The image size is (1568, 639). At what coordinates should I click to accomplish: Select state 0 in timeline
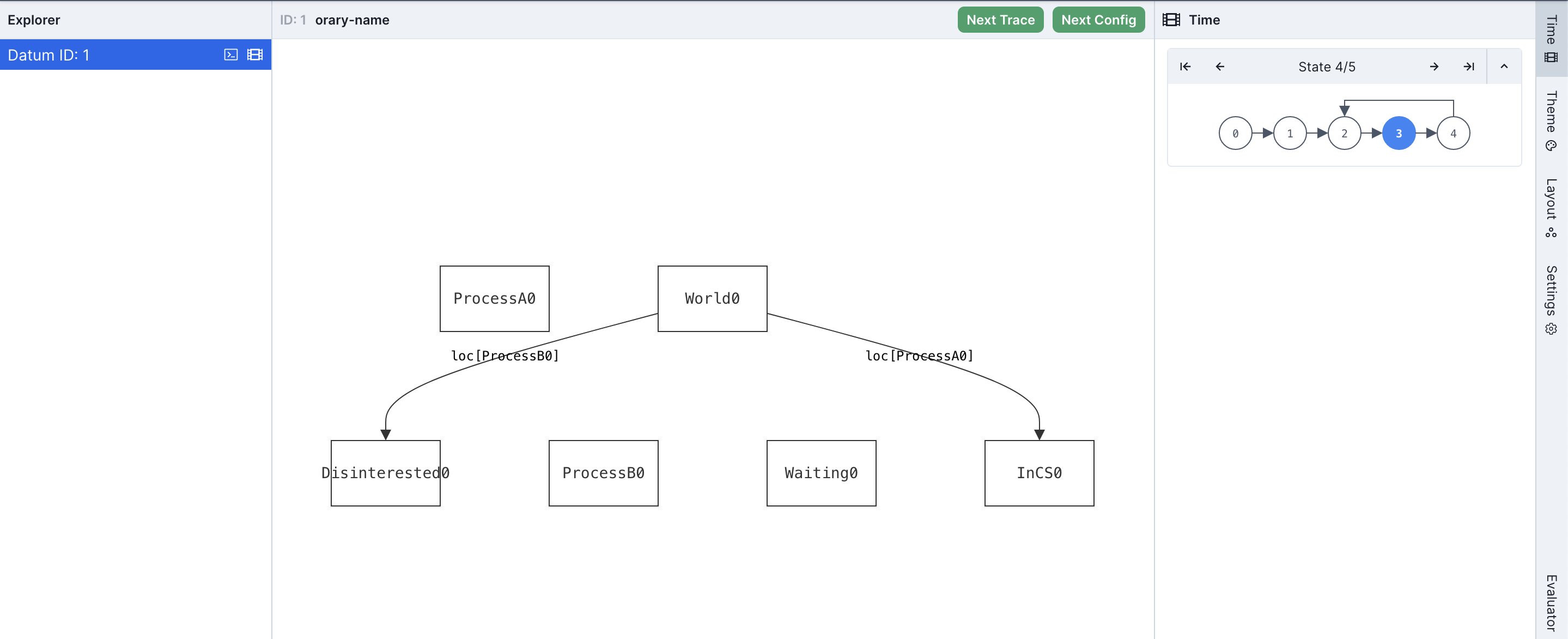click(x=1235, y=134)
